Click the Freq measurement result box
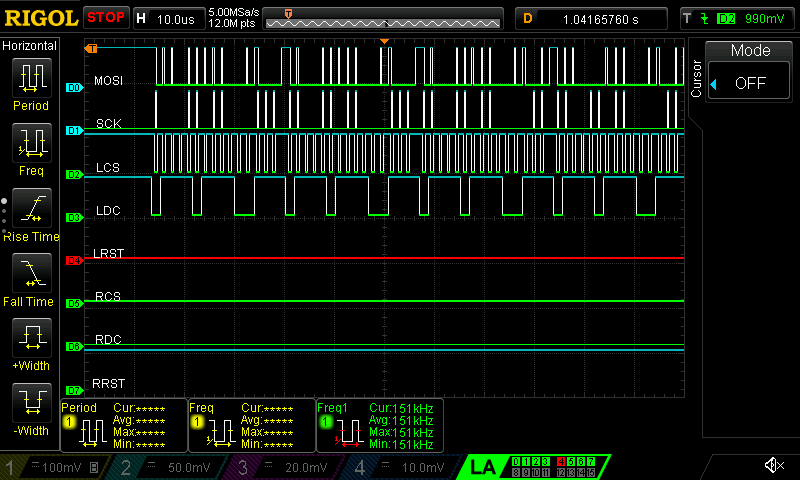This screenshot has width=800, height=480. click(x=252, y=425)
